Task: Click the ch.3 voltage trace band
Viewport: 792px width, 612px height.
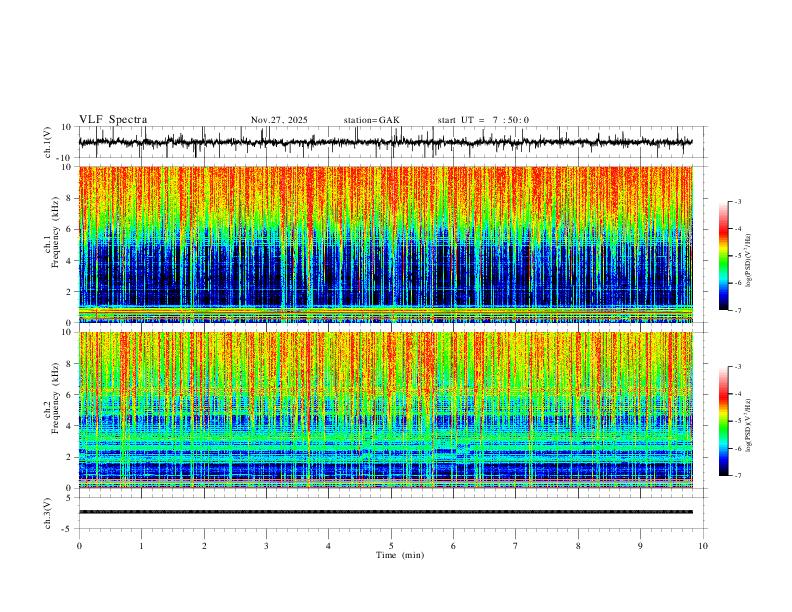Action: click(x=385, y=512)
